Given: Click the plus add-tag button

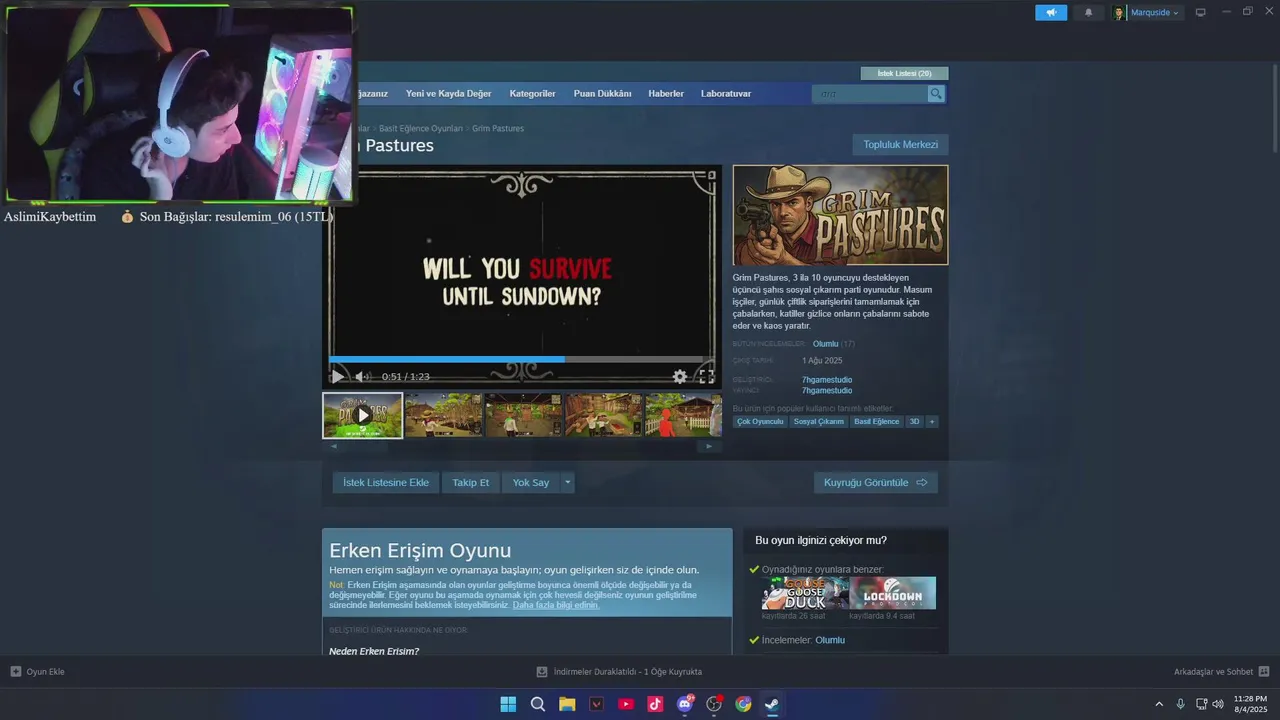Looking at the screenshot, I should [932, 422].
